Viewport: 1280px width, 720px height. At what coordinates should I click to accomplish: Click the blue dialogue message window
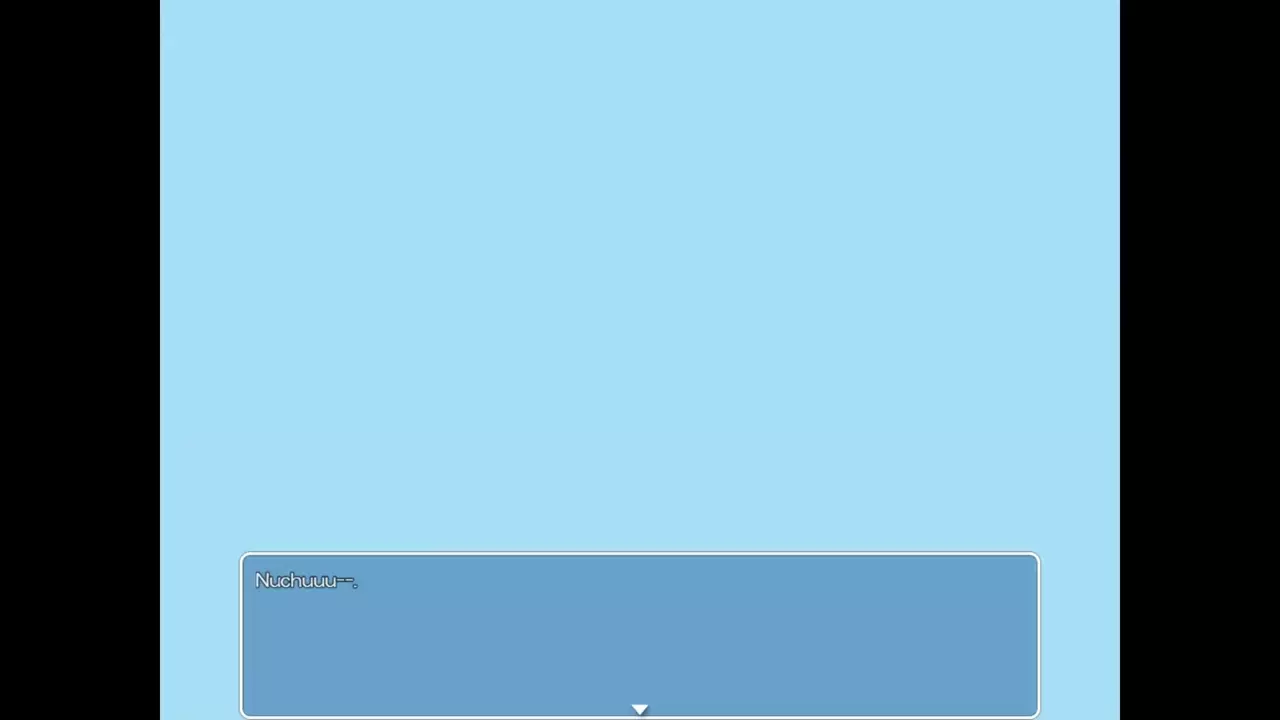[640, 635]
